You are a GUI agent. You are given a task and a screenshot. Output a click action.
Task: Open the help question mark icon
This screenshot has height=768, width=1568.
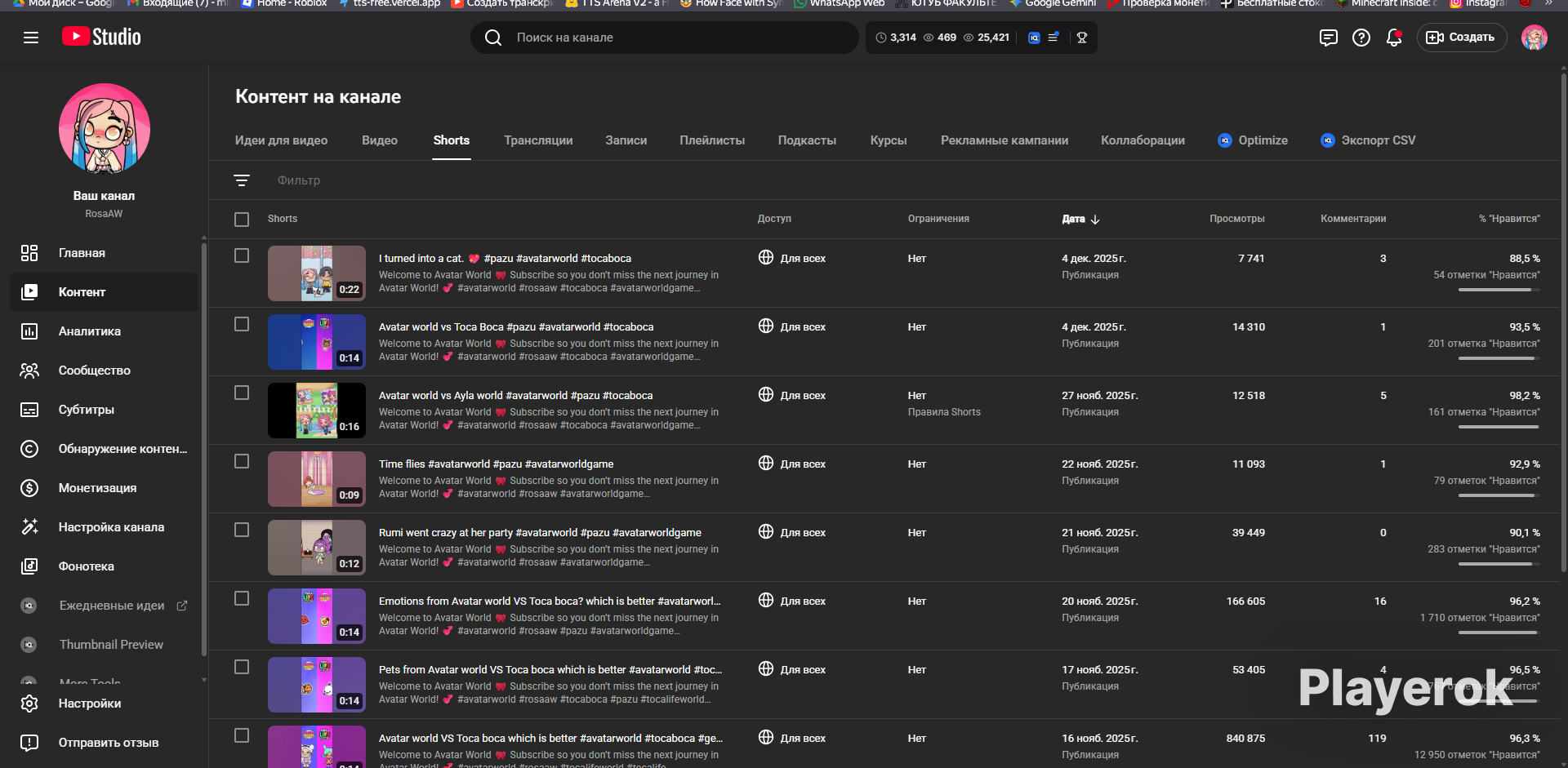coord(1361,38)
